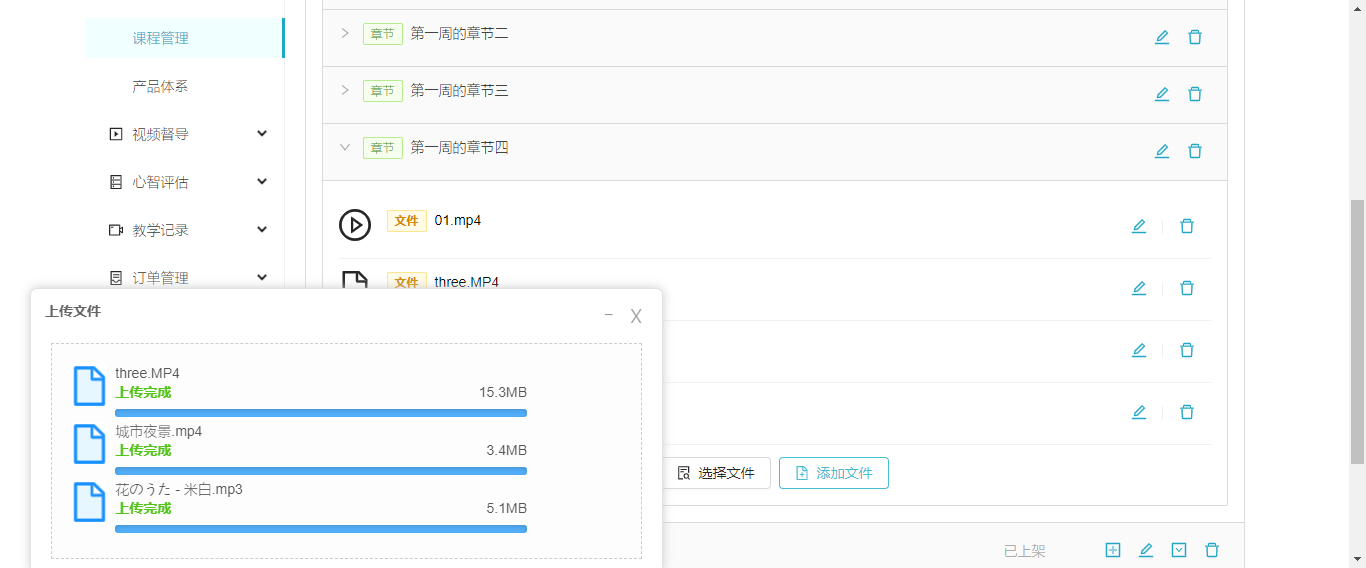Click the trash icon beside 已上架
This screenshot has height=568, width=1366.
(1212, 550)
